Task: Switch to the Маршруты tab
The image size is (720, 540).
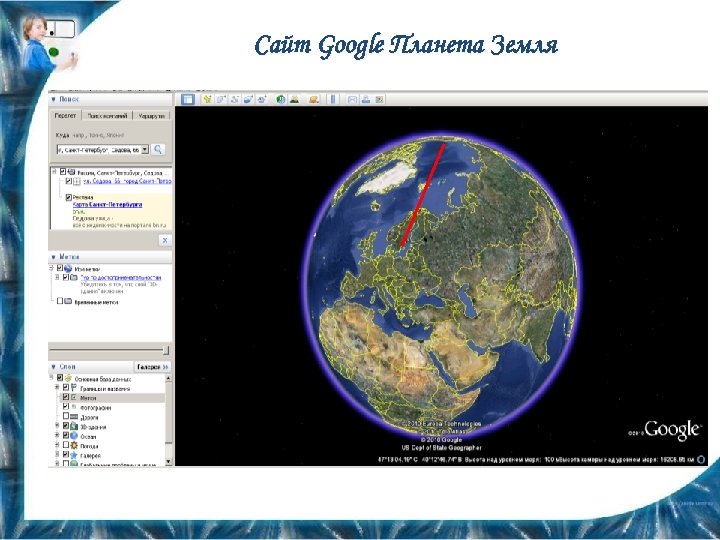Action: [x=152, y=116]
